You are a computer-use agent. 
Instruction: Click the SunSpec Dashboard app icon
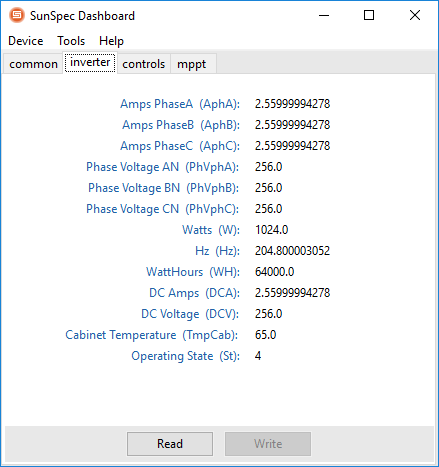pyautogui.click(x=17, y=15)
